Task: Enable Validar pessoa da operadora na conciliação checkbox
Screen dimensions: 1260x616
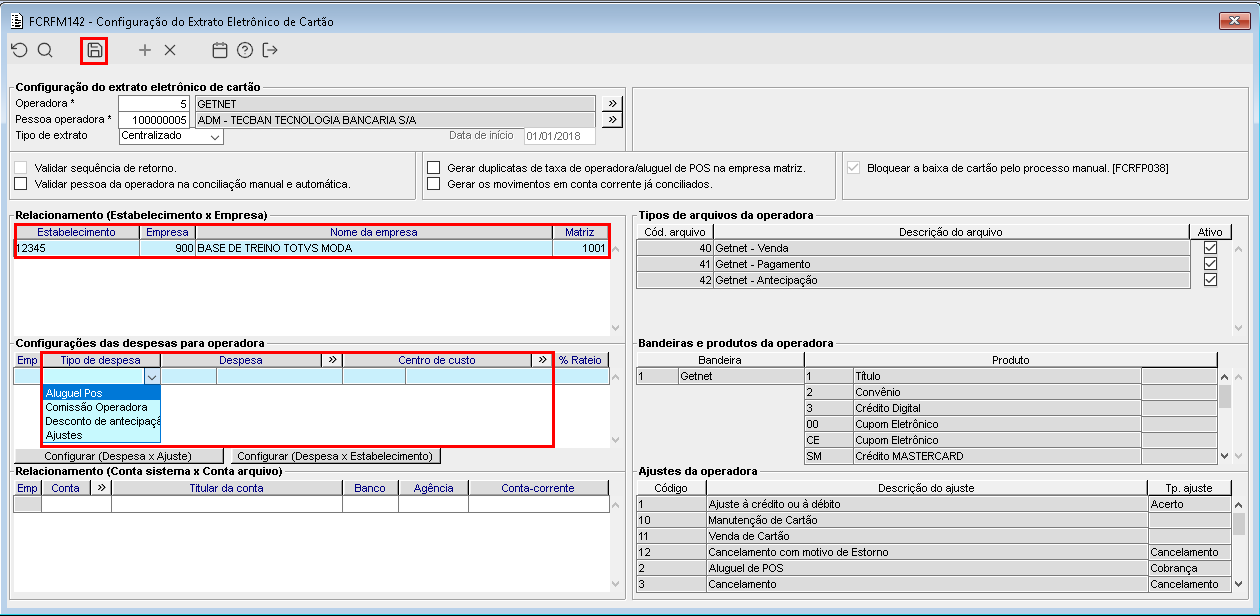Action: (21, 184)
